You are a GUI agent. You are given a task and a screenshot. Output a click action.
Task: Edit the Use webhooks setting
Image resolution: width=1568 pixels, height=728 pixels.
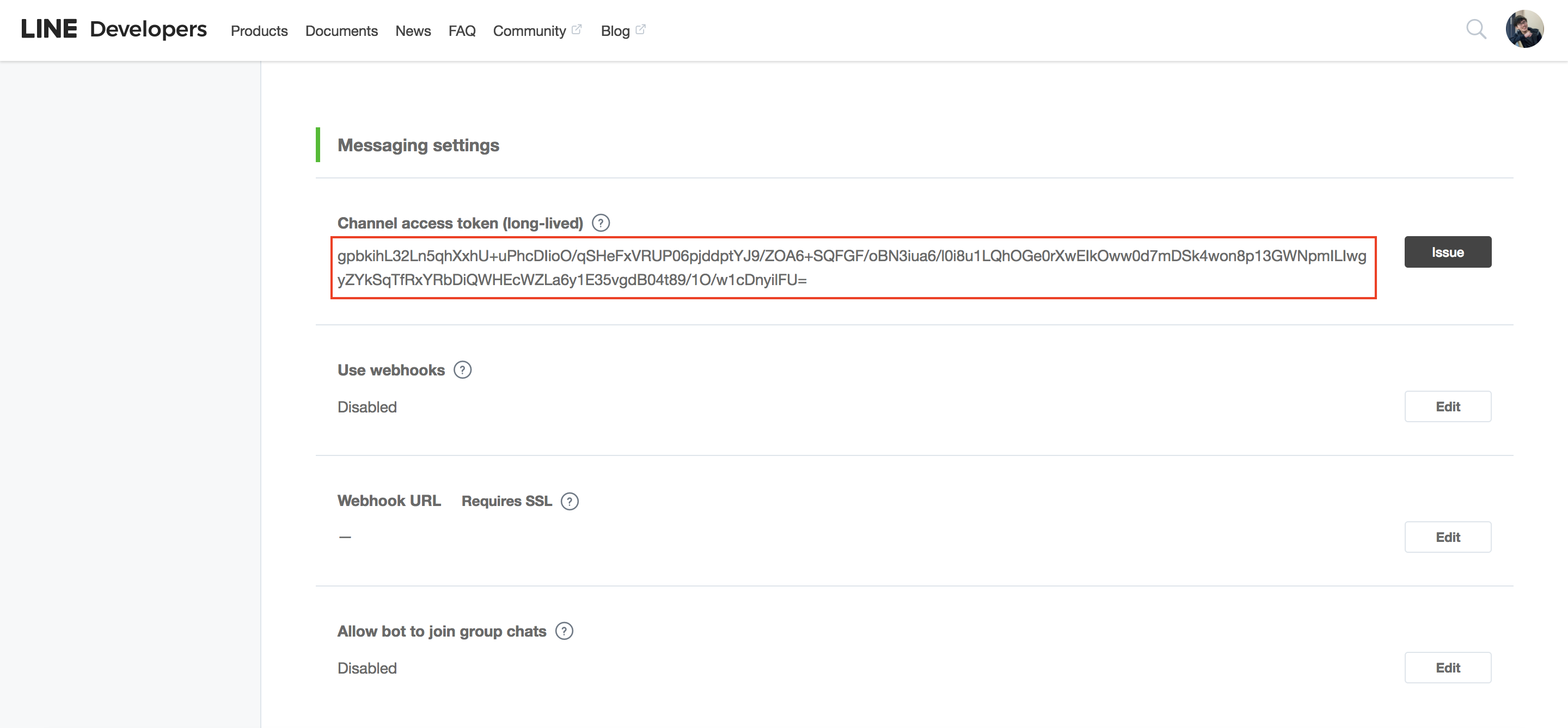(x=1447, y=406)
